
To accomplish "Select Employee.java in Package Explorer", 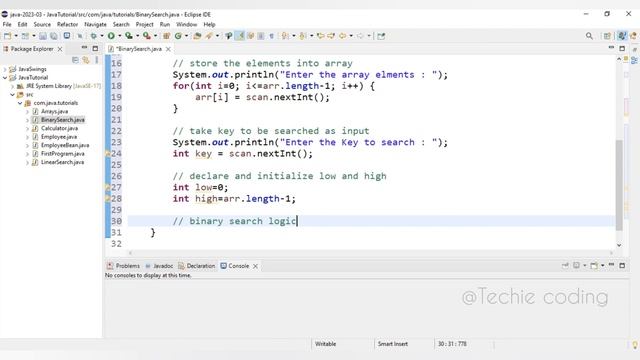I will pos(59,137).
